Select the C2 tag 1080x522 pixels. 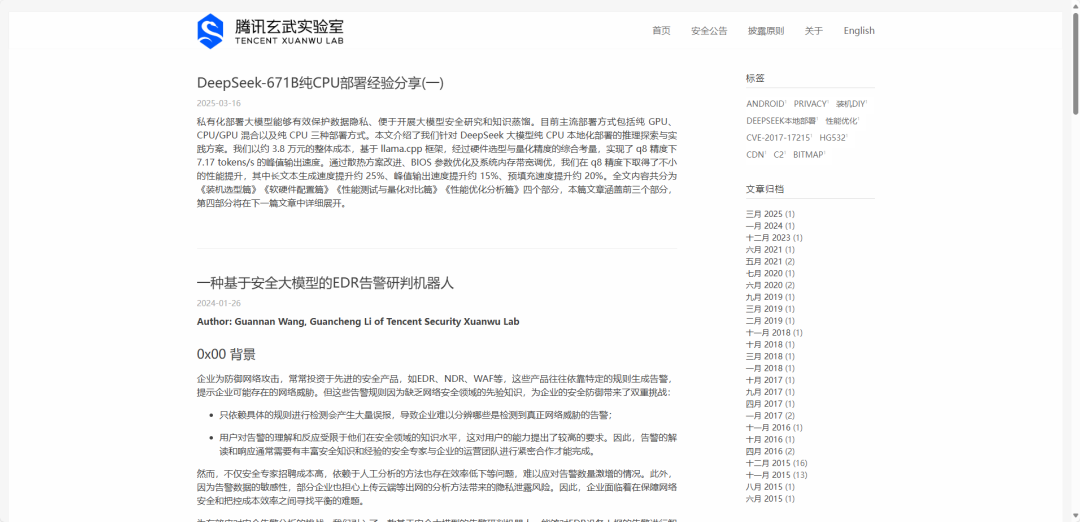pos(779,155)
